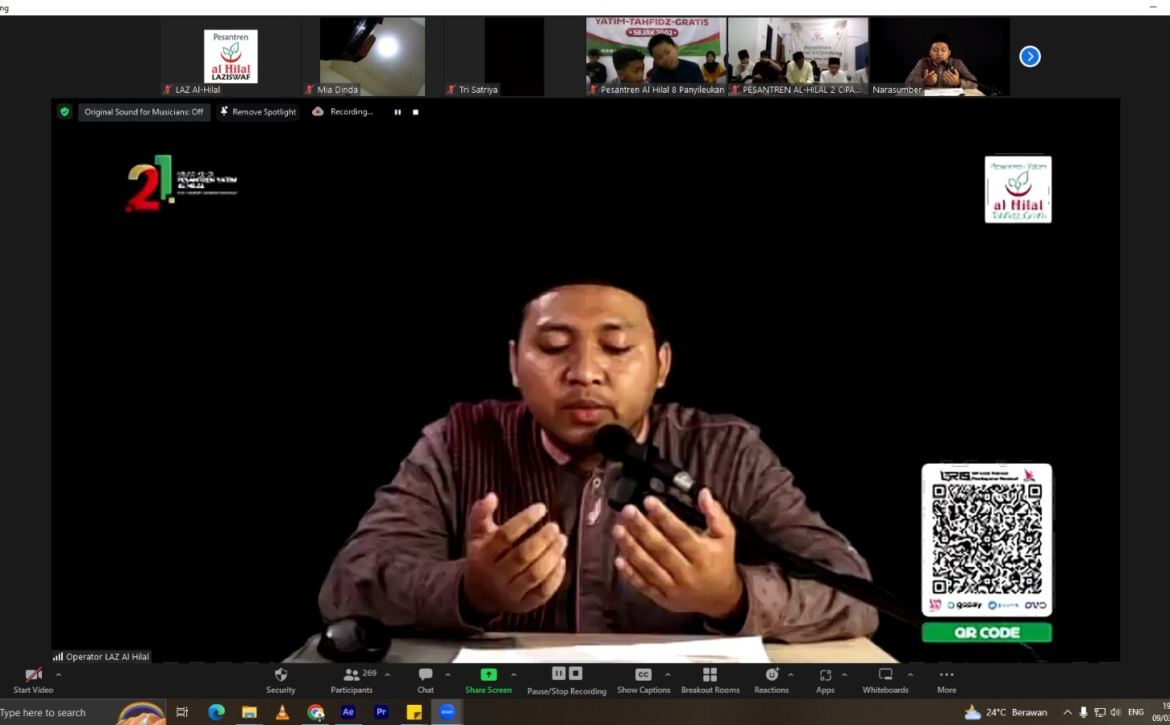Show next participants with blue arrow
The image size is (1170, 725).
pyautogui.click(x=1030, y=57)
